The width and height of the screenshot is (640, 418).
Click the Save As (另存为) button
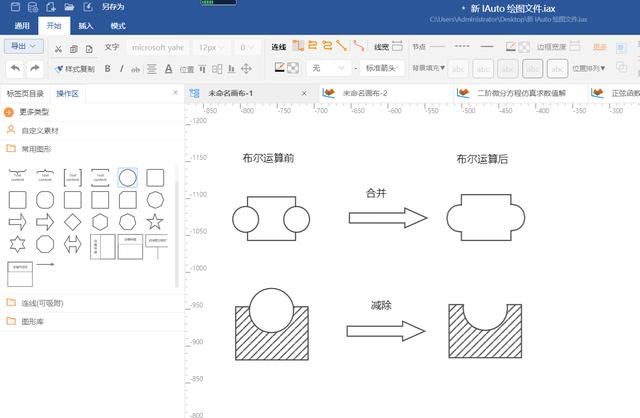point(113,7)
